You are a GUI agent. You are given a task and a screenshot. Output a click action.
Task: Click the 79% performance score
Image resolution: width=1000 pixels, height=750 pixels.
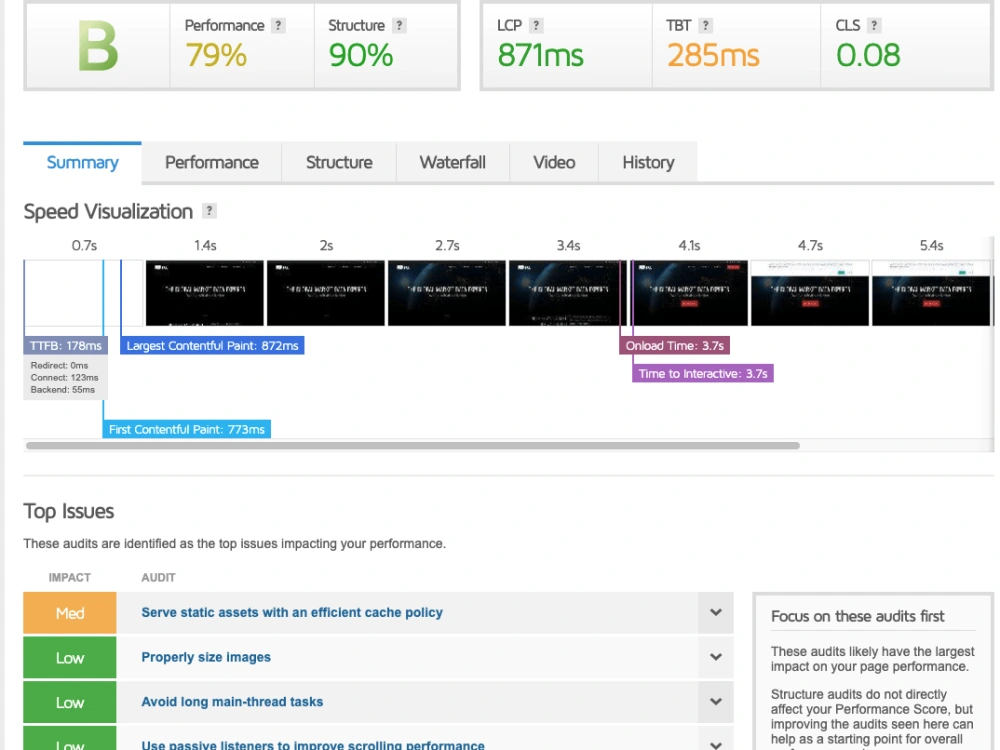(x=216, y=55)
